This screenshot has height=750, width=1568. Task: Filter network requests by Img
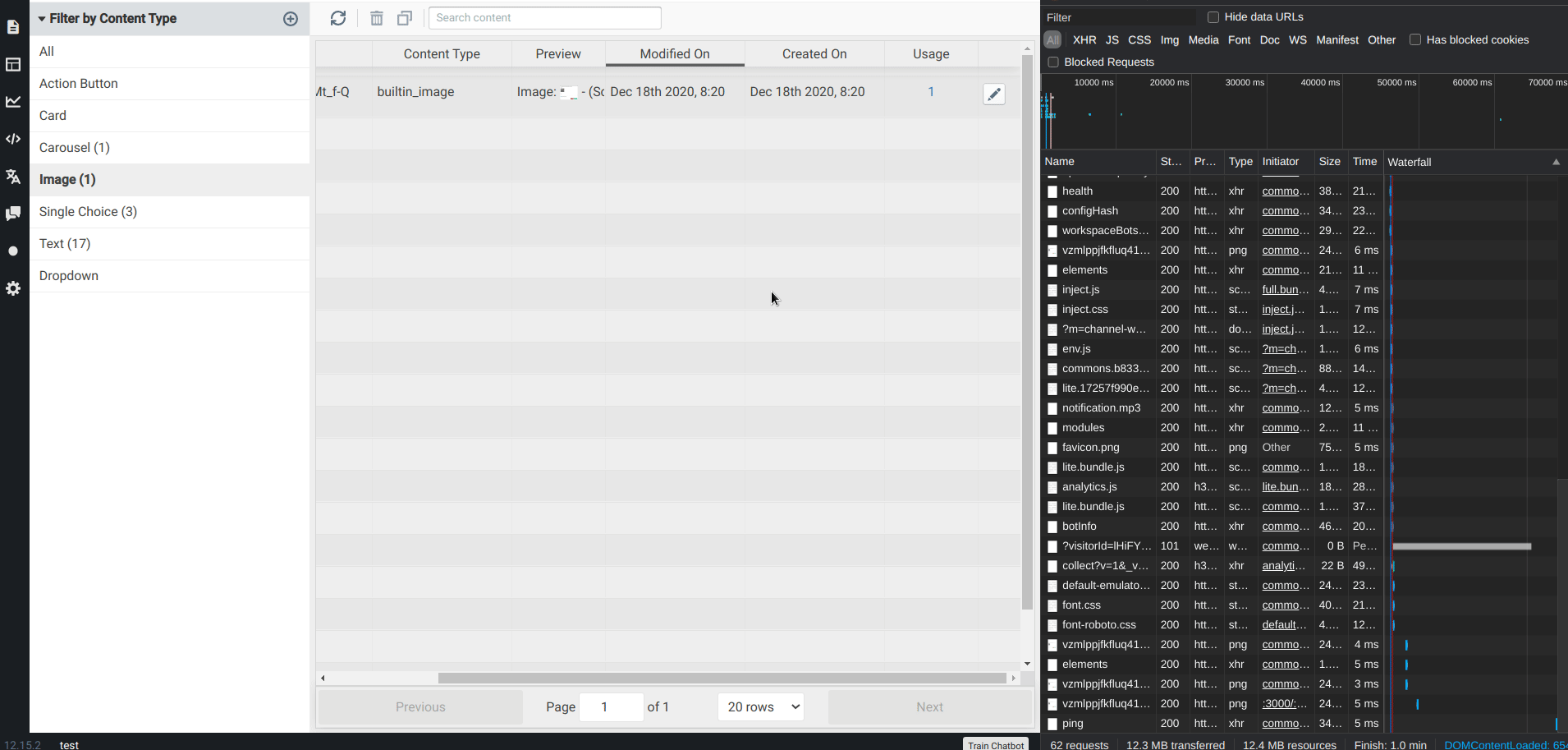(x=1170, y=39)
